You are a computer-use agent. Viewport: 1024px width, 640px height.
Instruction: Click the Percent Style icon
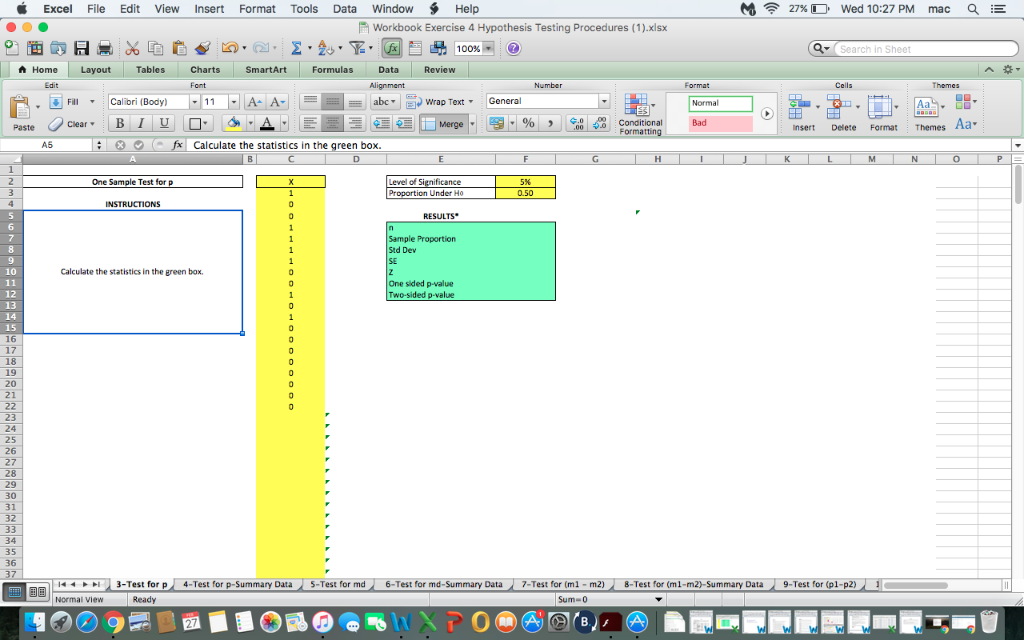528,124
